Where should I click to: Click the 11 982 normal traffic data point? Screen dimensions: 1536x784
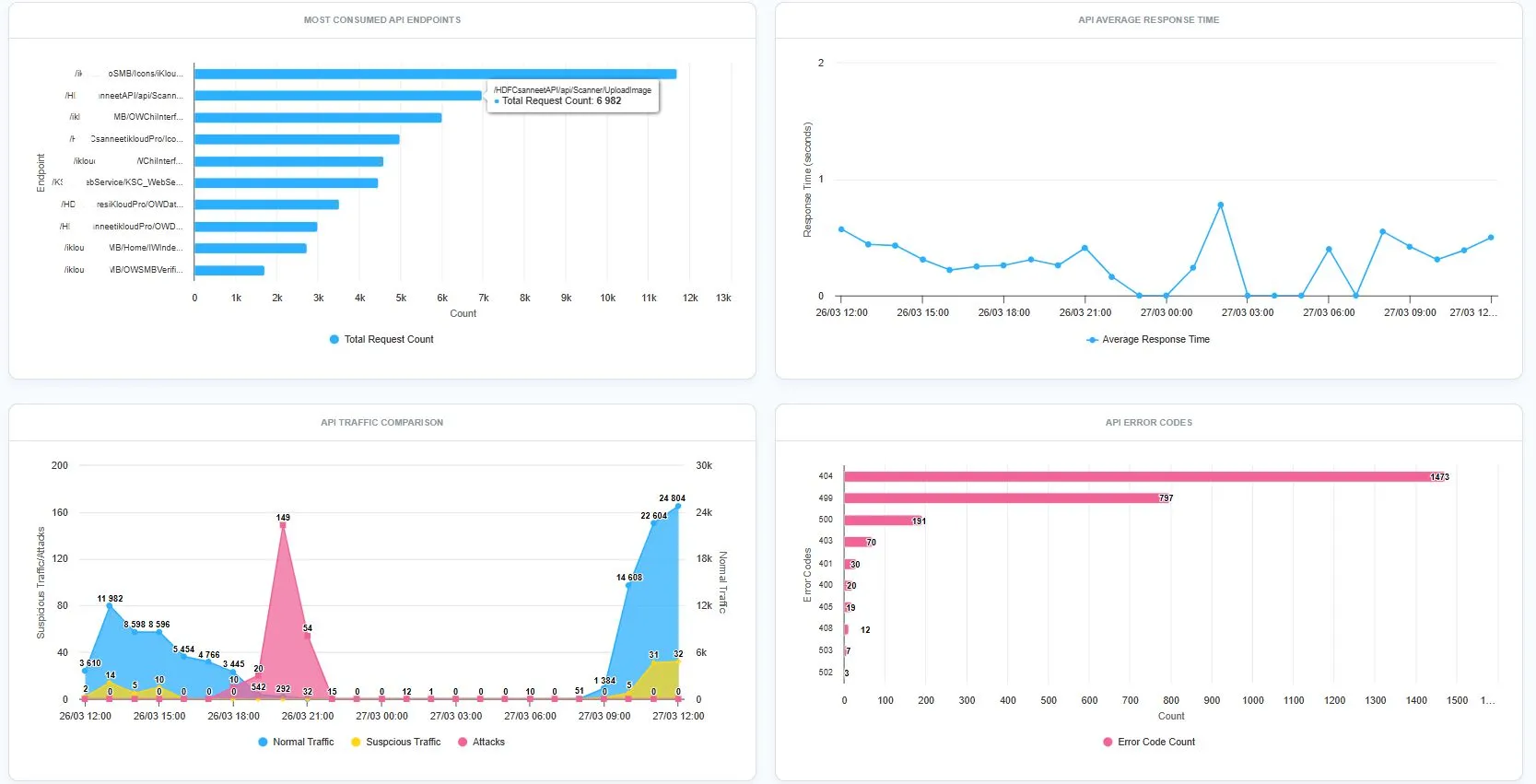[110, 606]
